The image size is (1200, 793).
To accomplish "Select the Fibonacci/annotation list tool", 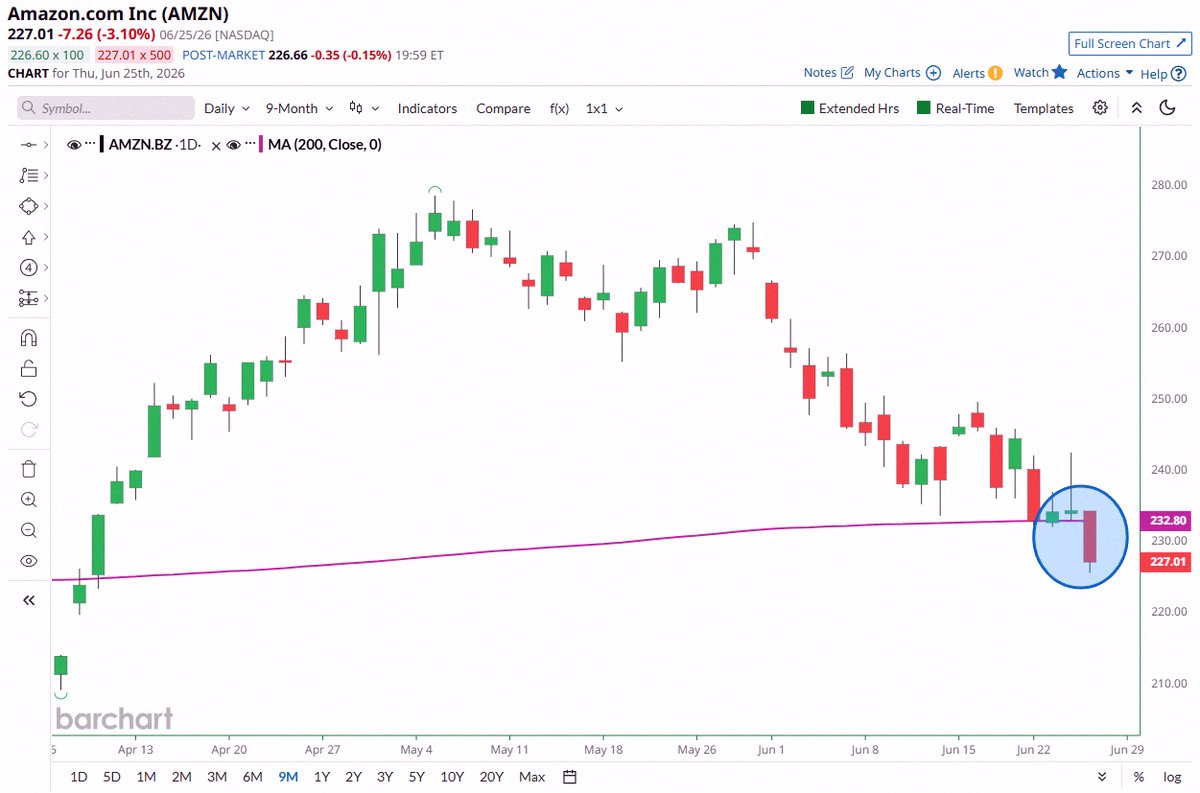I will [28, 175].
